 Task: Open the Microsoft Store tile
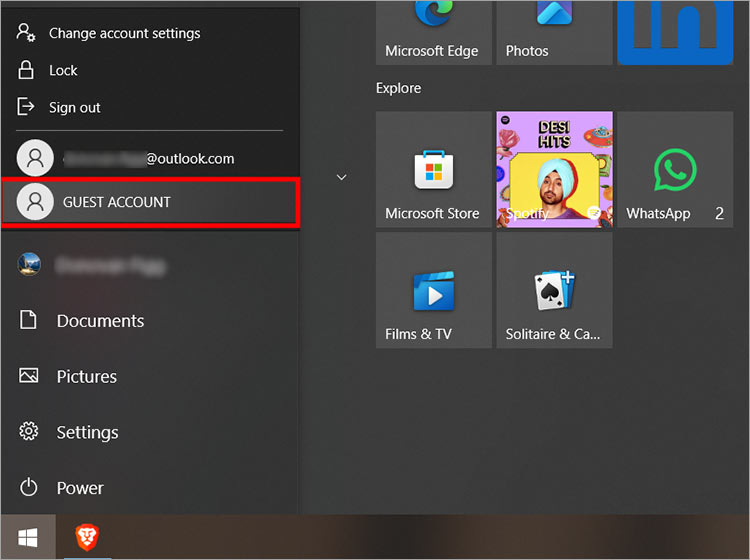(434, 169)
